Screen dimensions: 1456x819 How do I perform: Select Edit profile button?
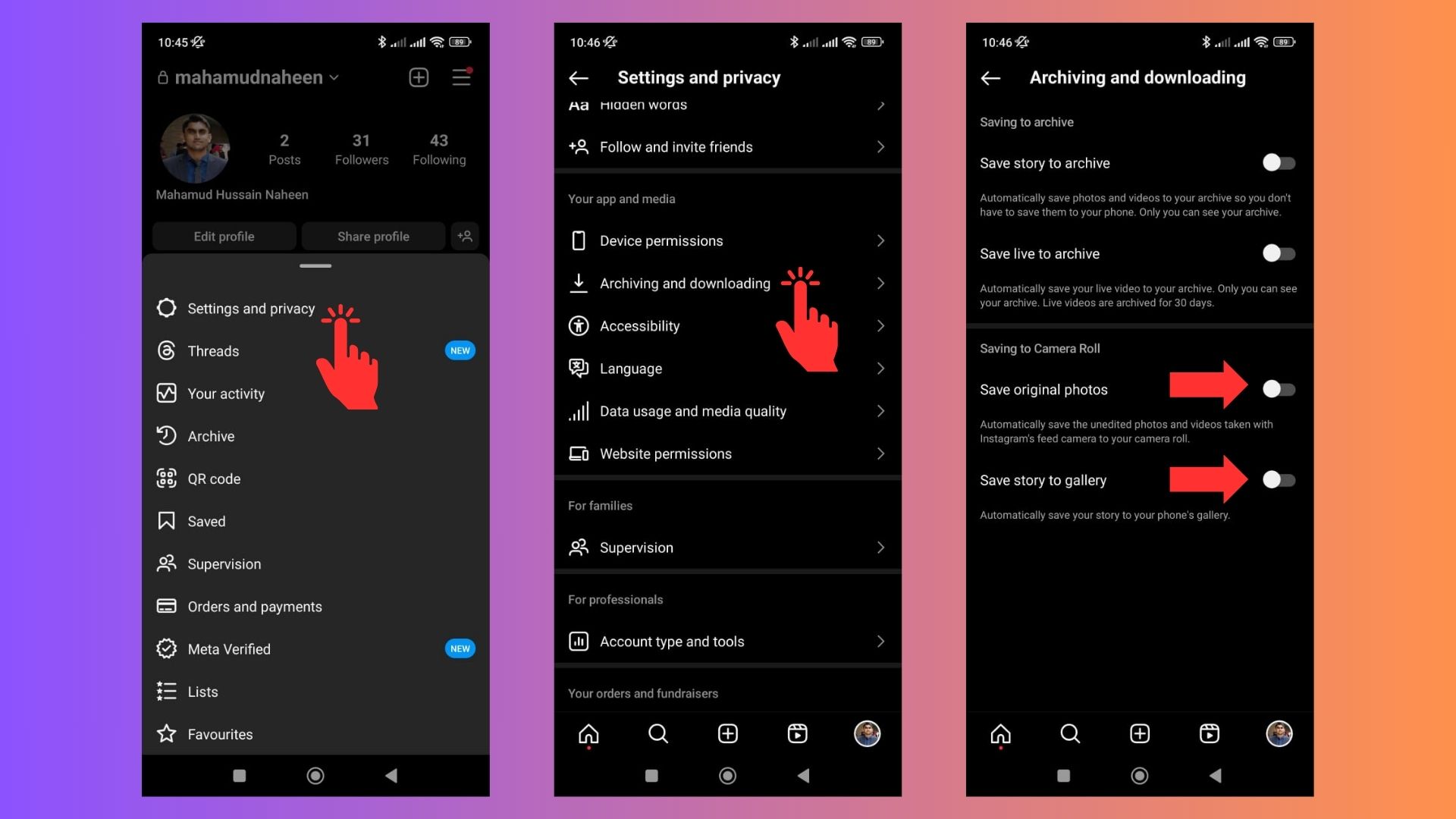click(x=224, y=236)
